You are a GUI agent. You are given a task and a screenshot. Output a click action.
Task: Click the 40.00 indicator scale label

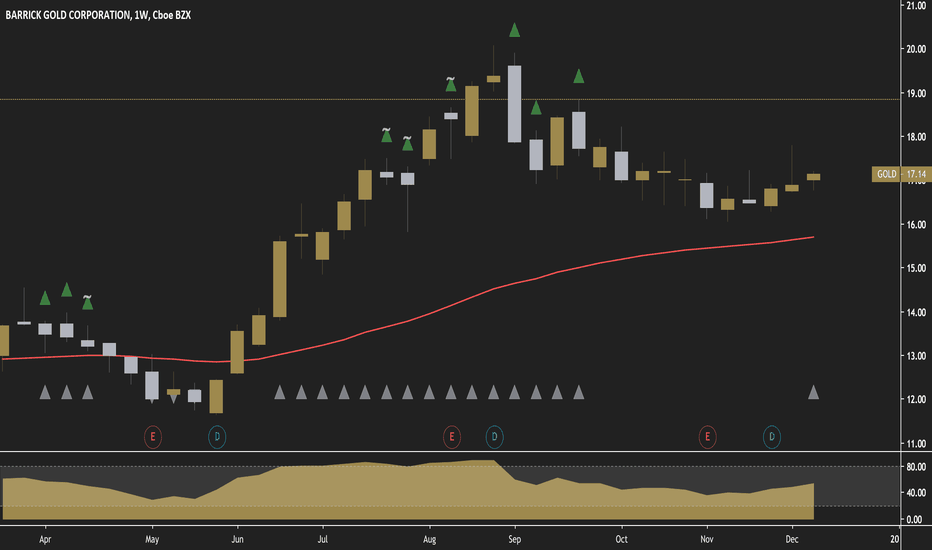[916, 493]
